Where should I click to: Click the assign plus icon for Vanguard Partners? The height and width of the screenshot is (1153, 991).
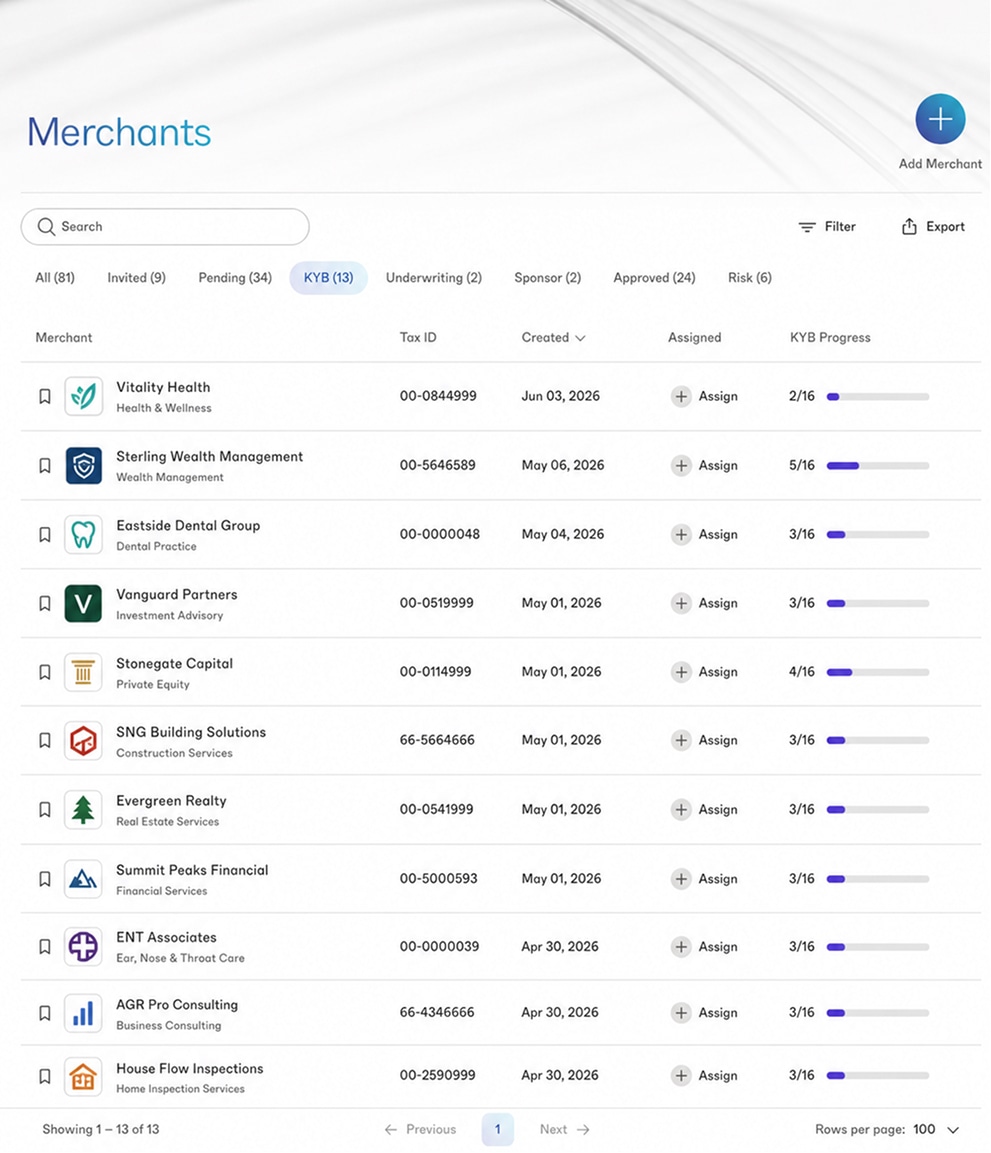coord(681,603)
